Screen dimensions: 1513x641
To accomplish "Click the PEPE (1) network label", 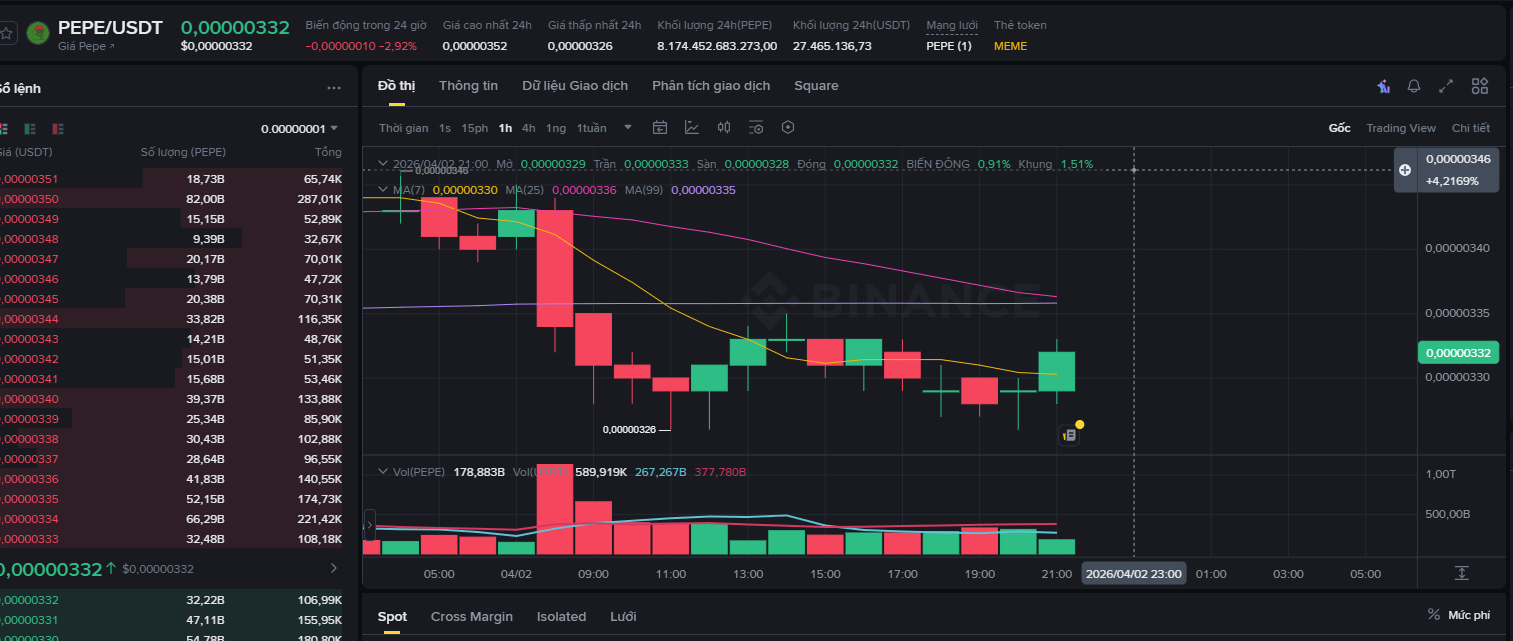I will 949,46.
